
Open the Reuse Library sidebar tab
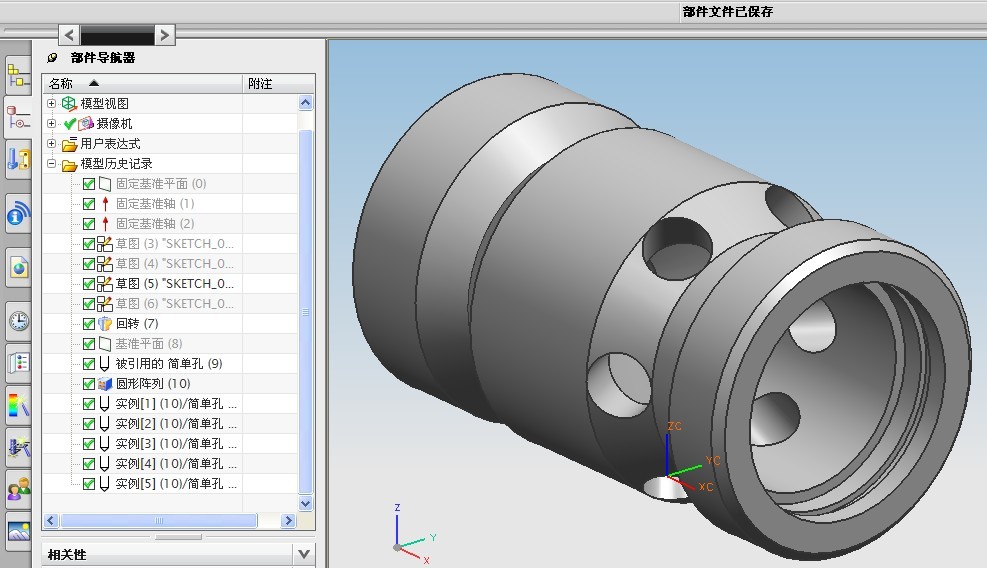point(18,159)
